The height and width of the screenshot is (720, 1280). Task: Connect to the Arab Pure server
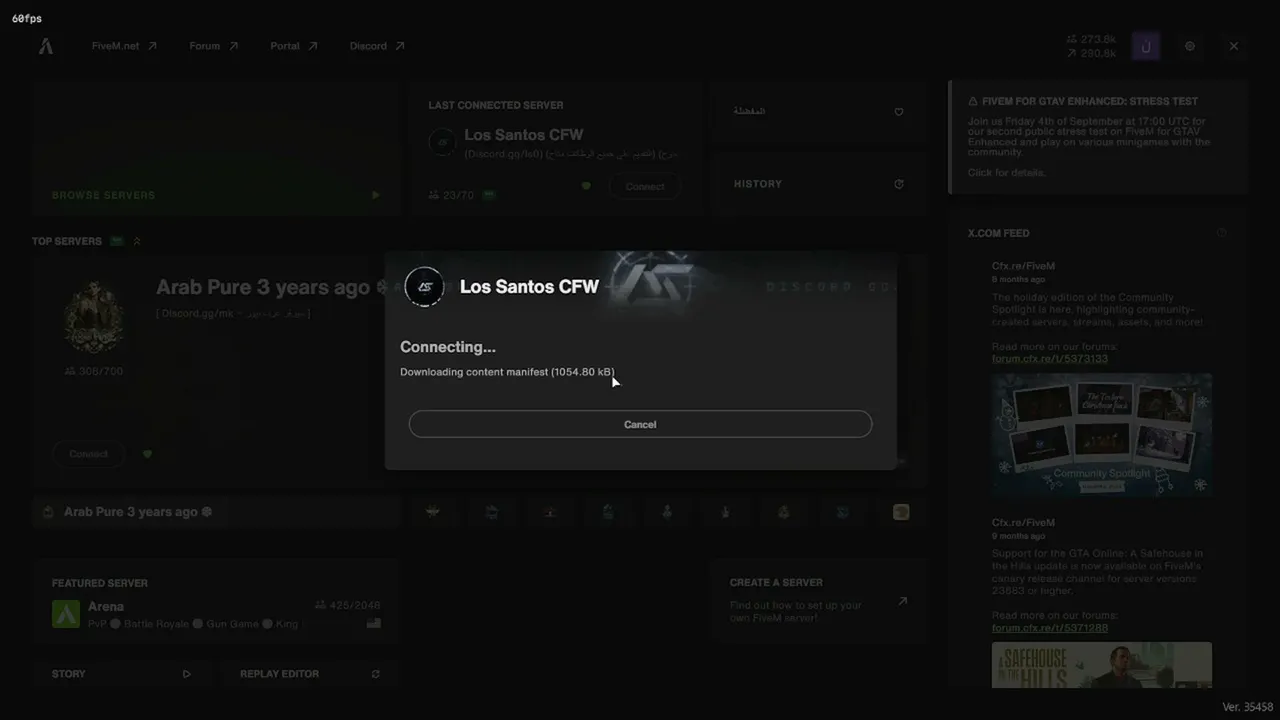(x=88, y=454)
